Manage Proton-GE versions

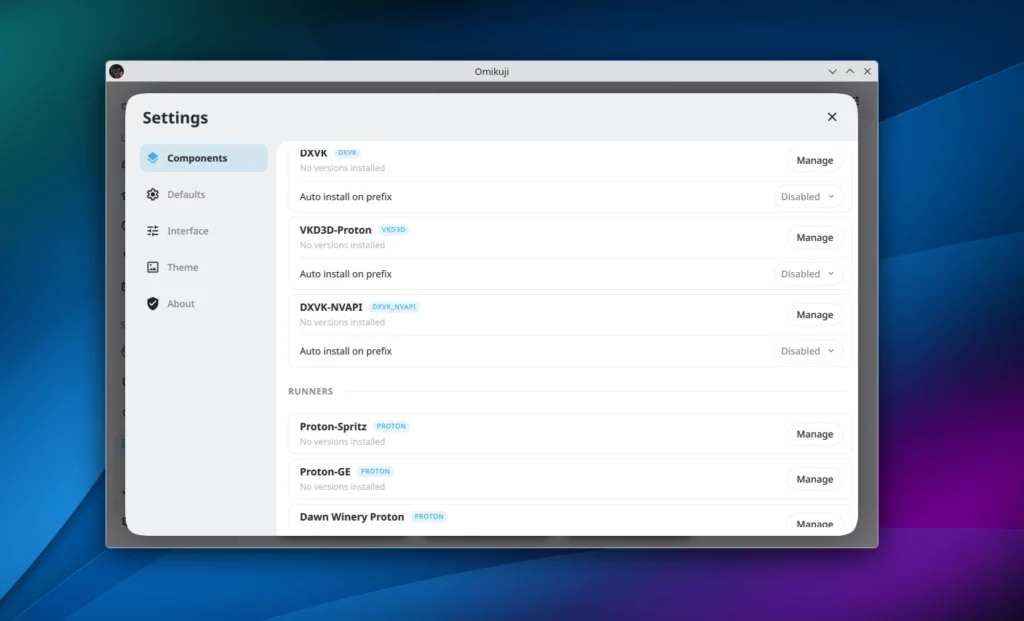[x=814, y=479]
